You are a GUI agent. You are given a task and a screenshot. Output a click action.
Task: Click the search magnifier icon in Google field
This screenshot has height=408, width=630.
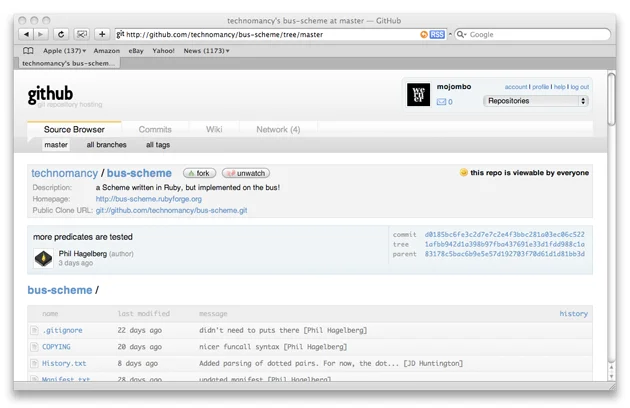(461, 35)
